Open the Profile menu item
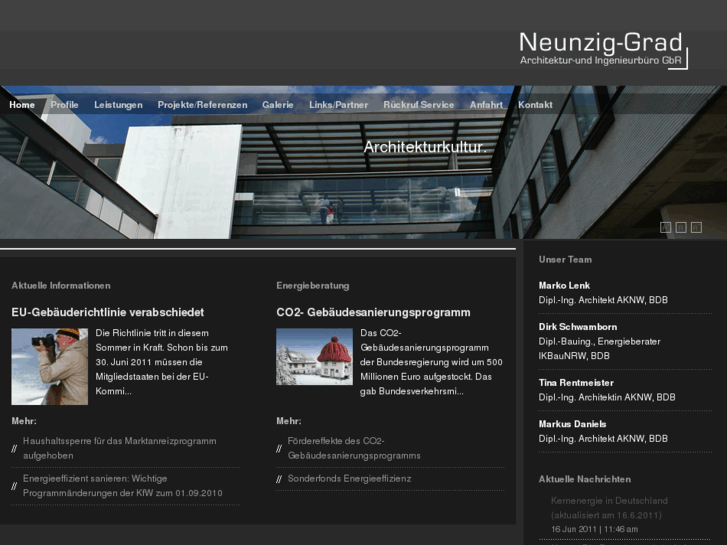This screenshot has height=545, width=727. [x=64, y=105]
